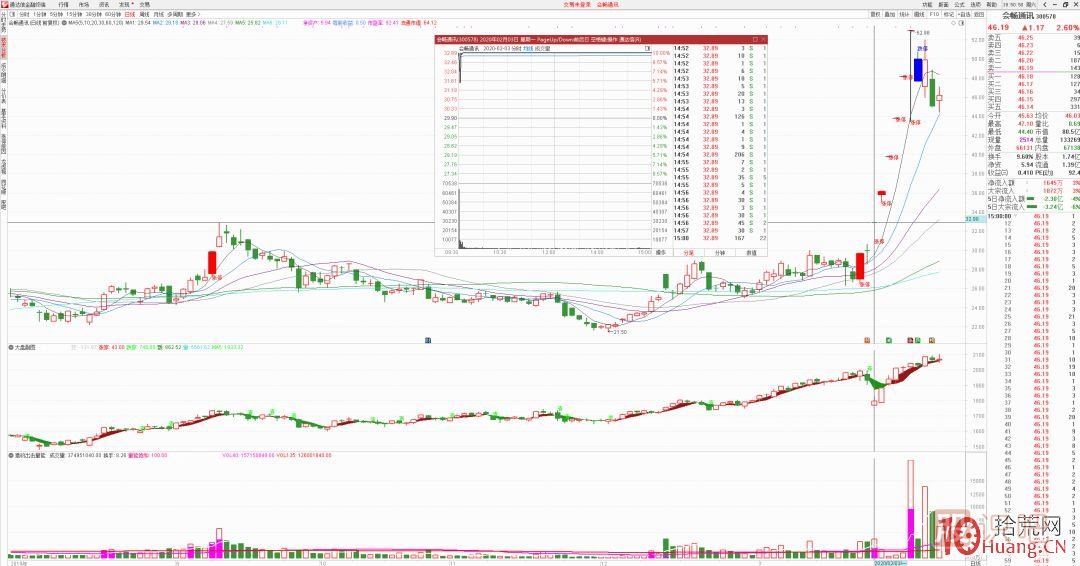Click the F10 company info button

[x=933, y=14]
